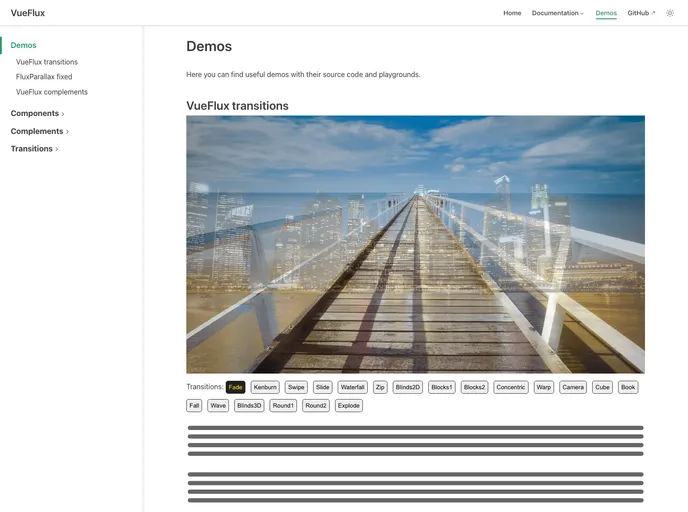The image size is (688, 512).
Task: Select the Fade transition button
Action: (235, 387)
